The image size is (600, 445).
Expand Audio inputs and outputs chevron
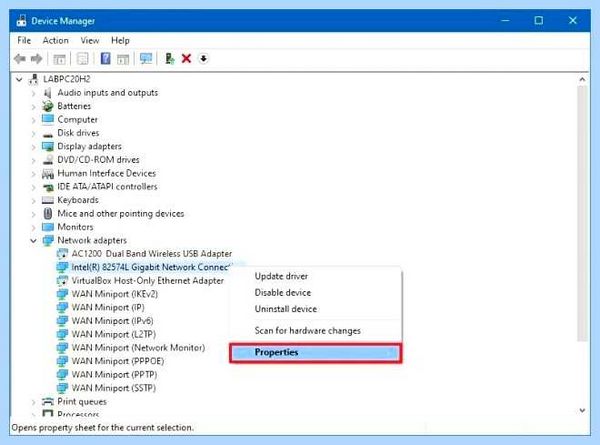tap(33, 93)
